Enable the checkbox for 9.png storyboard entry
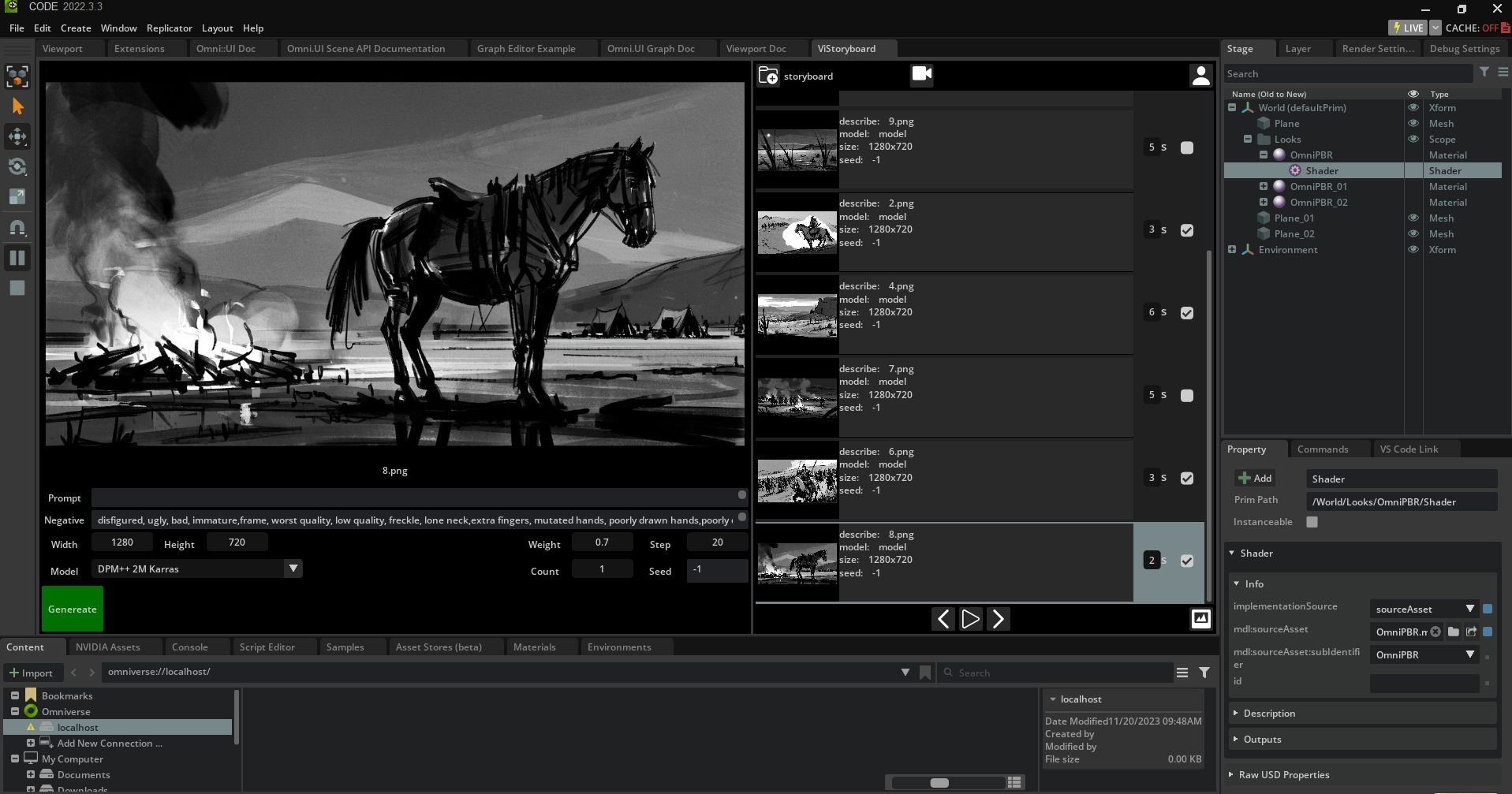The width and height of the screenshot is (1512, 794). (1186, 147)
